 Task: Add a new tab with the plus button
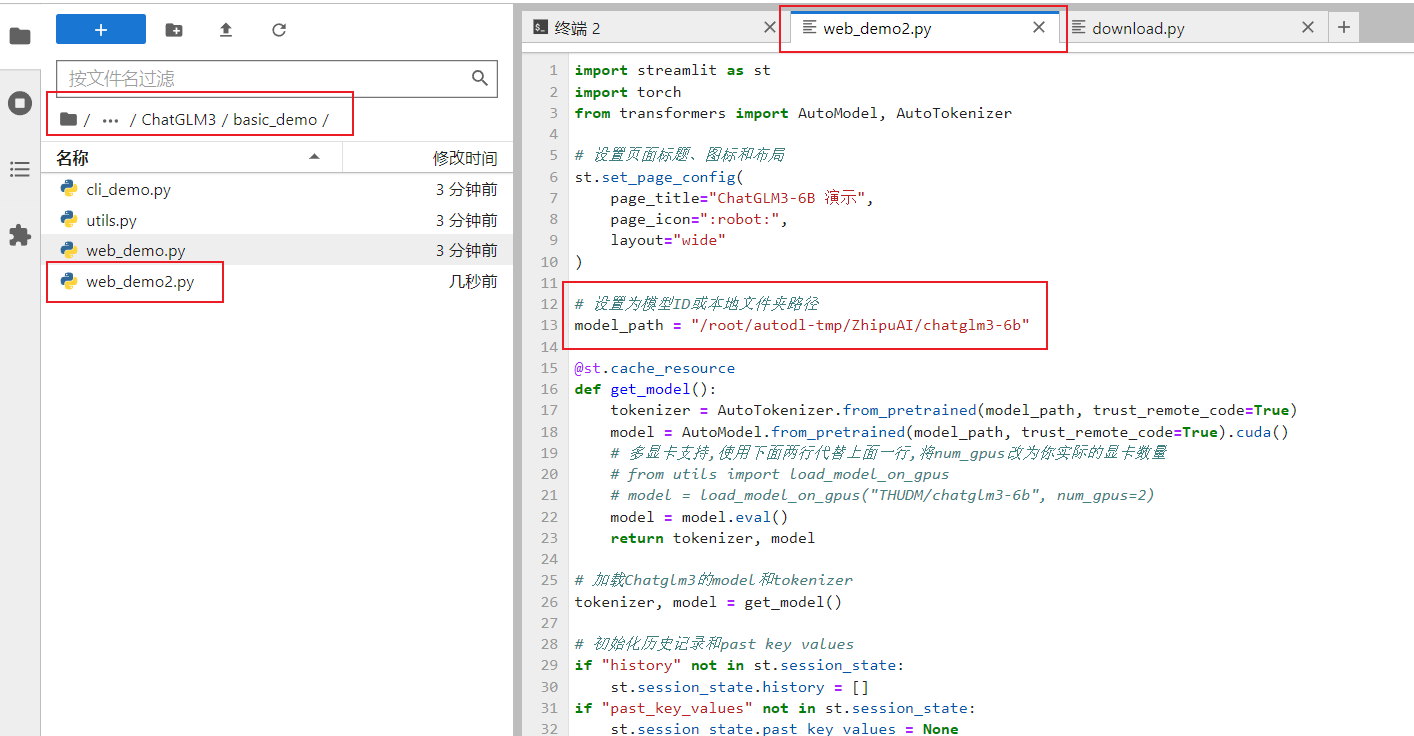[1343, 28]
